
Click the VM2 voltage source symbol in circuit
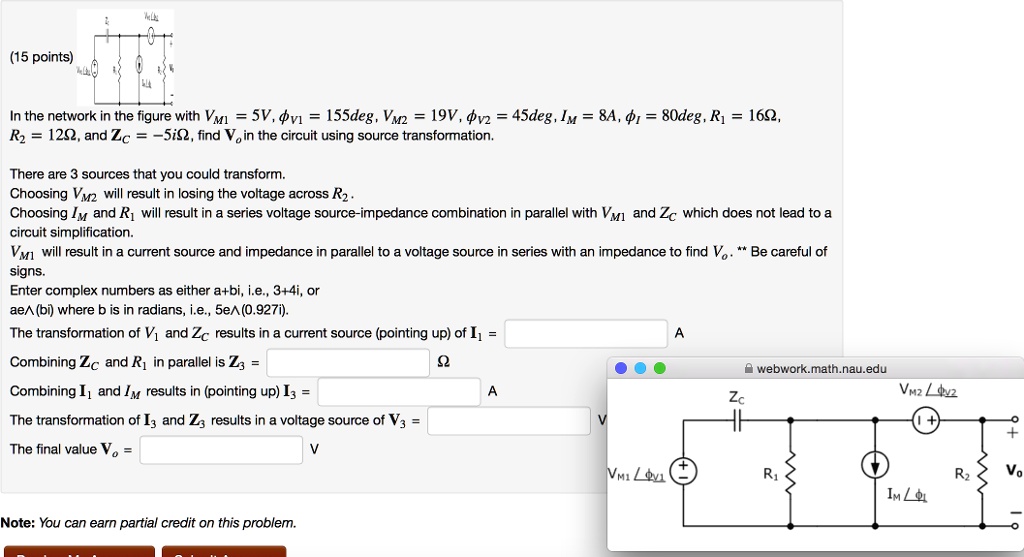925,421
